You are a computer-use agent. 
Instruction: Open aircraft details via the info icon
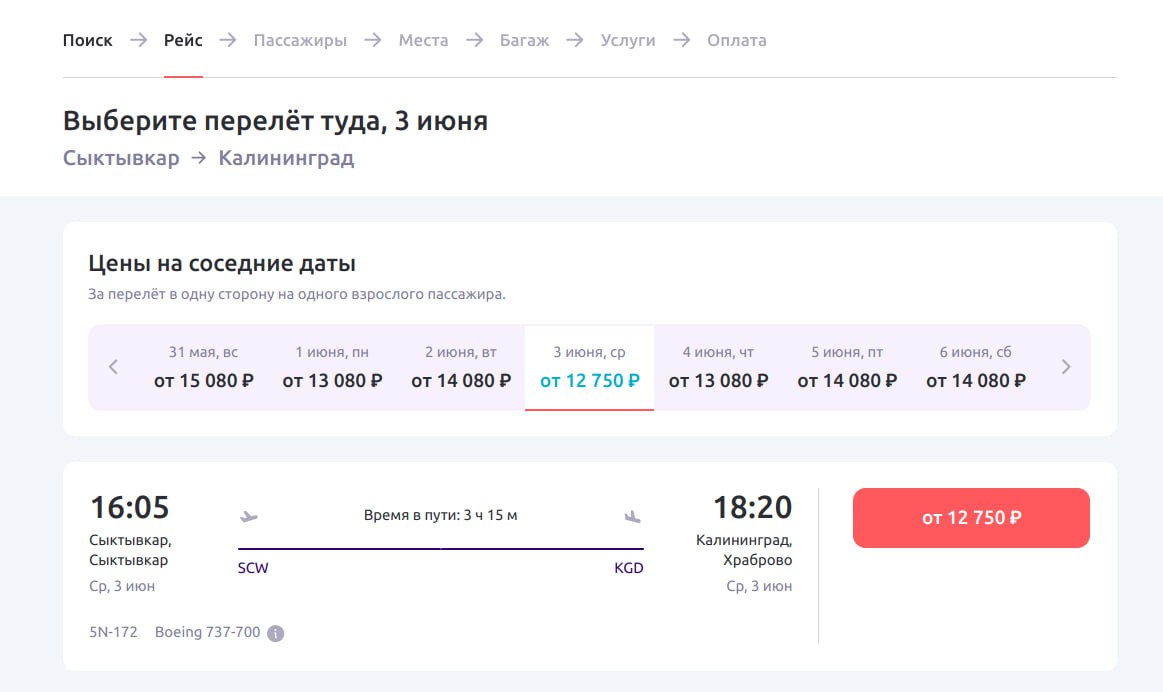pyautogui.click(x=276, y=632)
